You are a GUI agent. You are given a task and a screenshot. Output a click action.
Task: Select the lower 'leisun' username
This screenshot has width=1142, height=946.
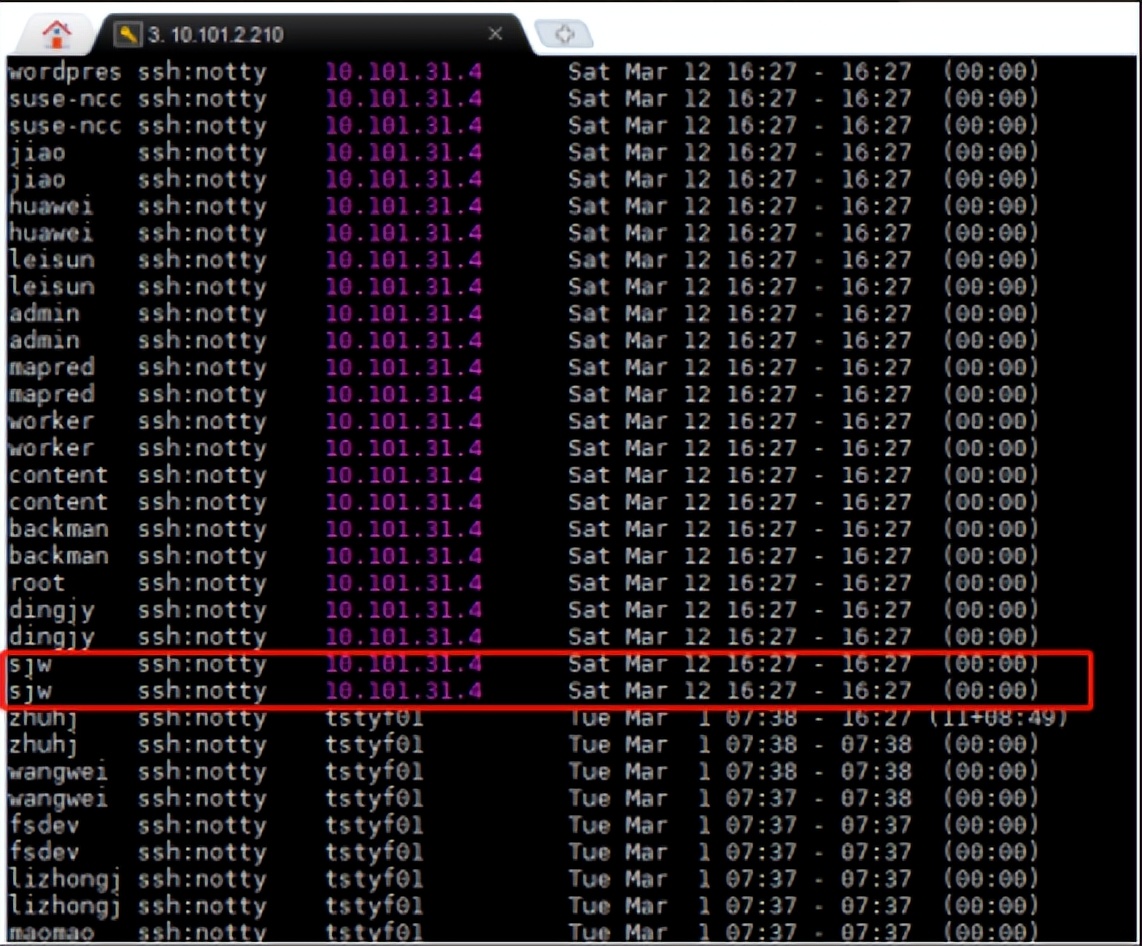(51, 286)
